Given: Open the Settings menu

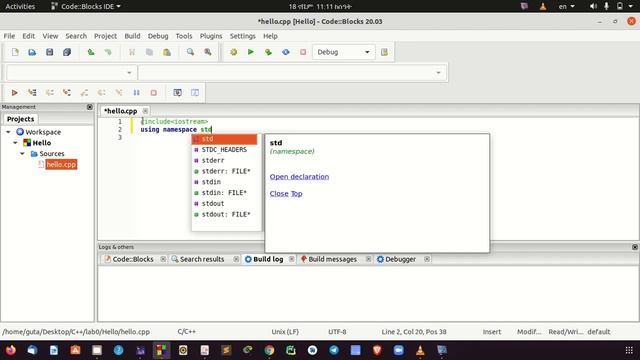Looking at the screenshot, I should point(242,36).
